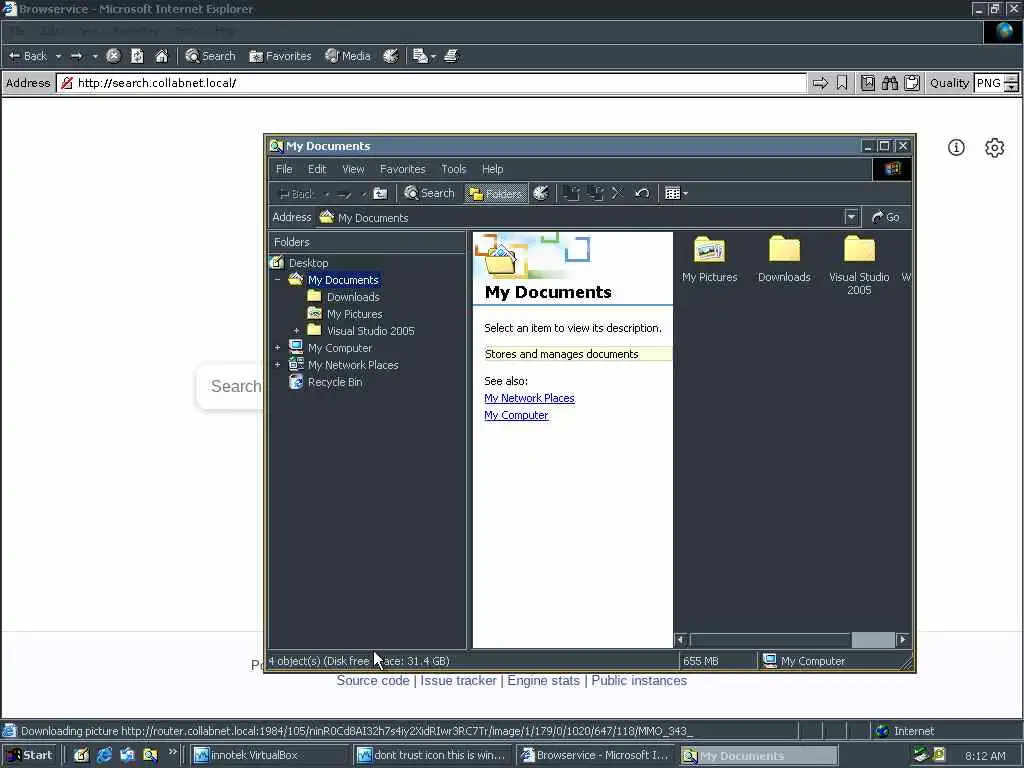Click the horizontal scrollbar right arrow
Image resolution: width=1024 pixels, height=768 pixels.
pyautogui.click(x=902, y=640)
